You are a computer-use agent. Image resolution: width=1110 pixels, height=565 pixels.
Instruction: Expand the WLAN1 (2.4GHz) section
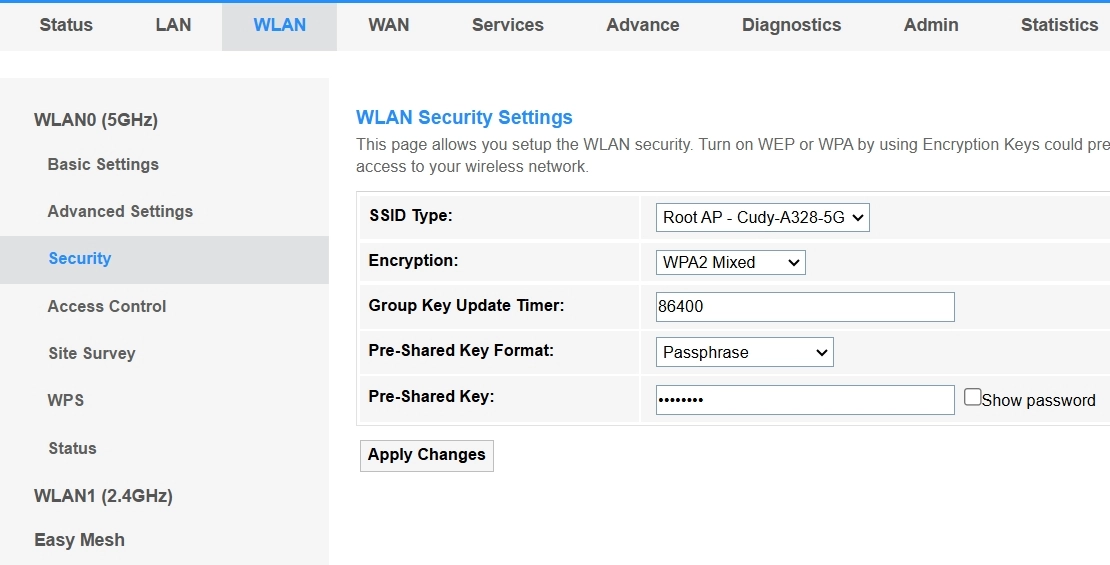103,496
